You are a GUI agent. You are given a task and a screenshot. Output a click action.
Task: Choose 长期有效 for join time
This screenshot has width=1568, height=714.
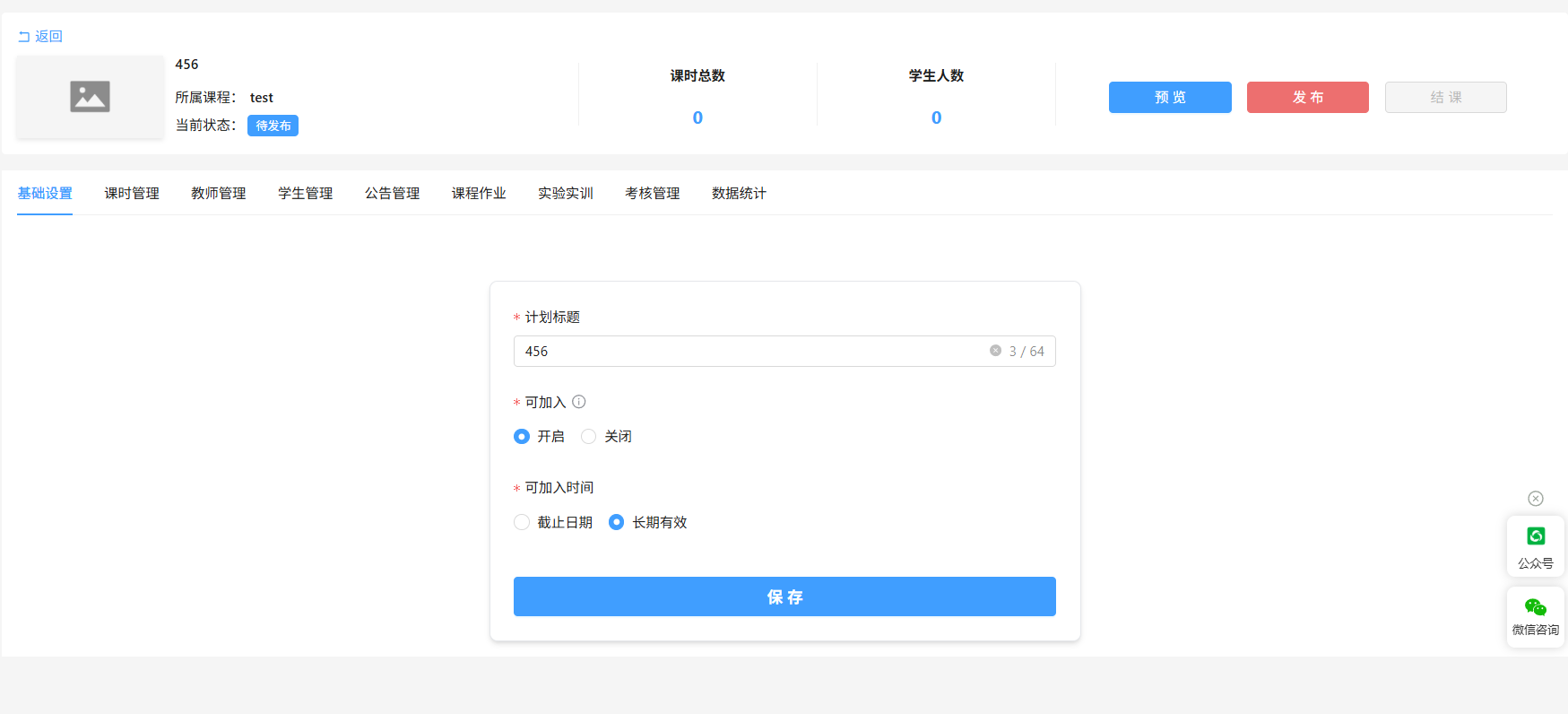click(x=617, y=522)
